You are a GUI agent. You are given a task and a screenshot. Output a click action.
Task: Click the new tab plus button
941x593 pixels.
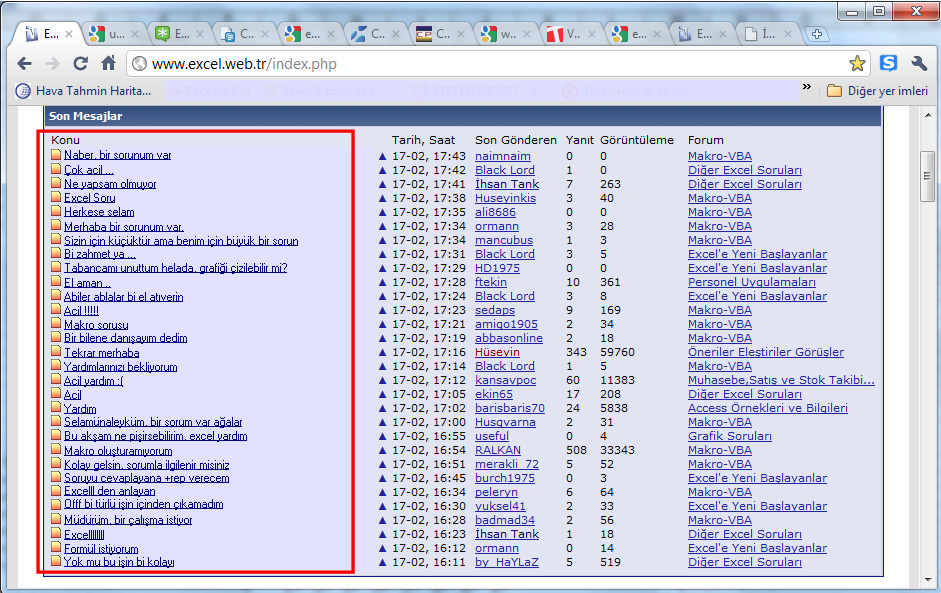point(817,34)
